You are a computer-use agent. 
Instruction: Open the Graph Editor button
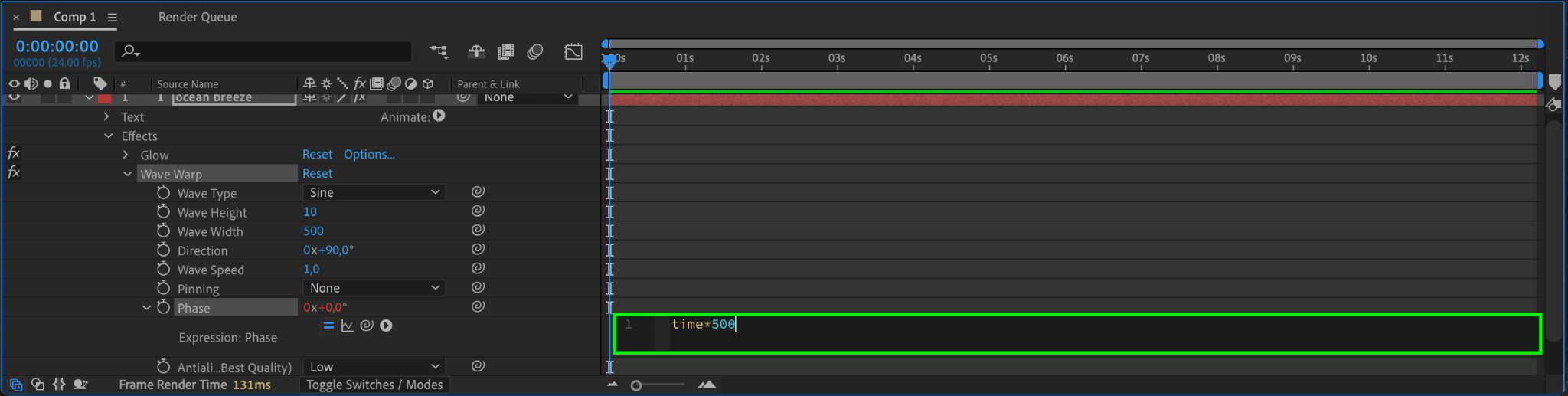click(x=573, y=51)
